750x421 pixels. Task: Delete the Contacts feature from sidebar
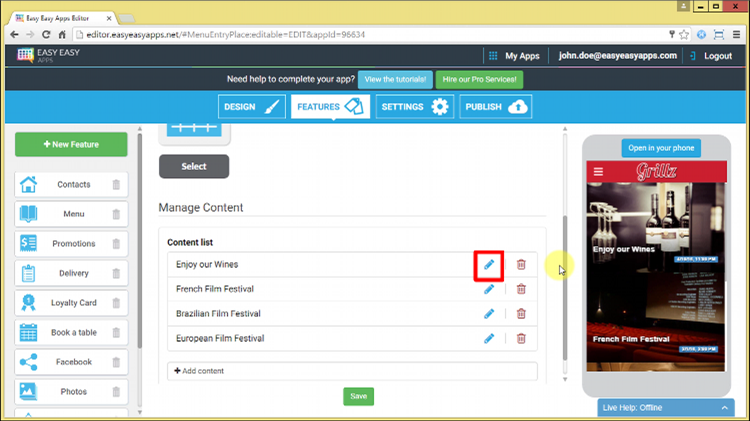[x=116, y=185]
